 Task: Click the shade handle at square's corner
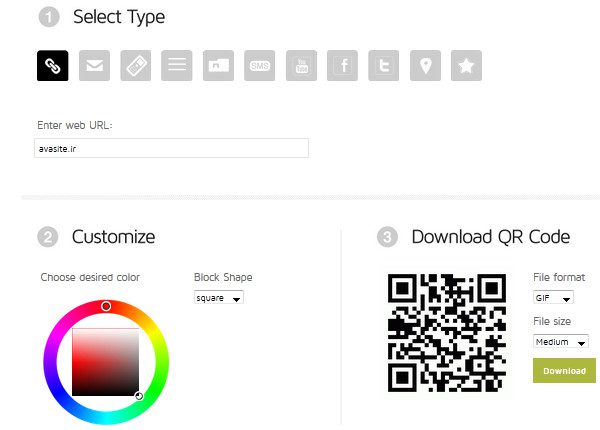click(139, 396)
